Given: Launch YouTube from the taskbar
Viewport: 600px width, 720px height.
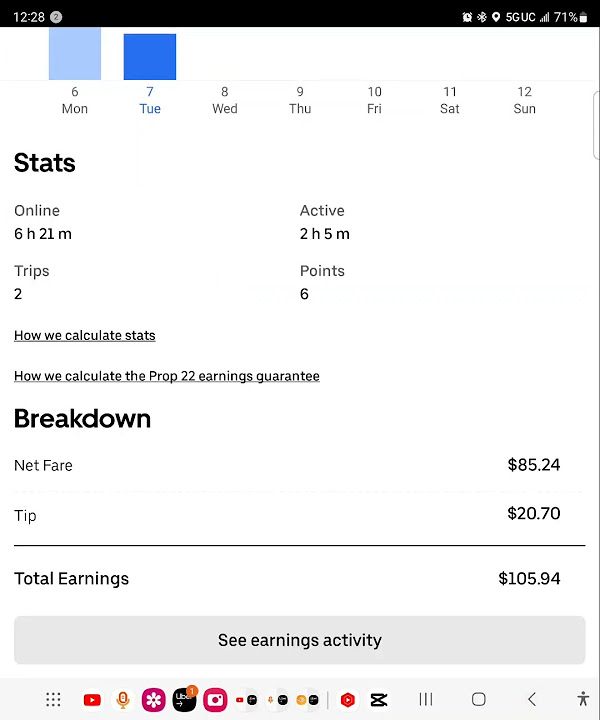Looking at the screenshot, I should (92, 700).
